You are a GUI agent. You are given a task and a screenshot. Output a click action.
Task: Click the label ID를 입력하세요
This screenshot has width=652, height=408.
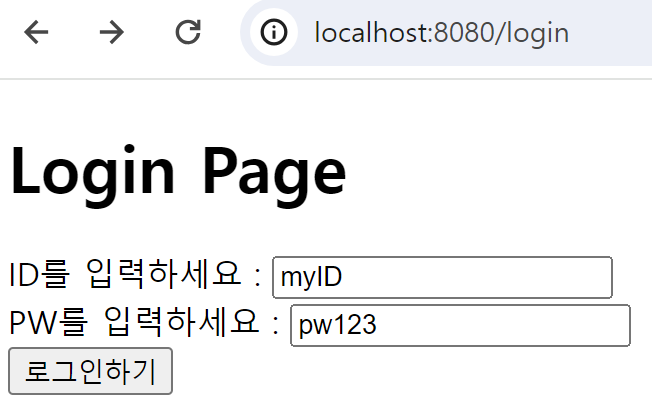tap(135, 274)
